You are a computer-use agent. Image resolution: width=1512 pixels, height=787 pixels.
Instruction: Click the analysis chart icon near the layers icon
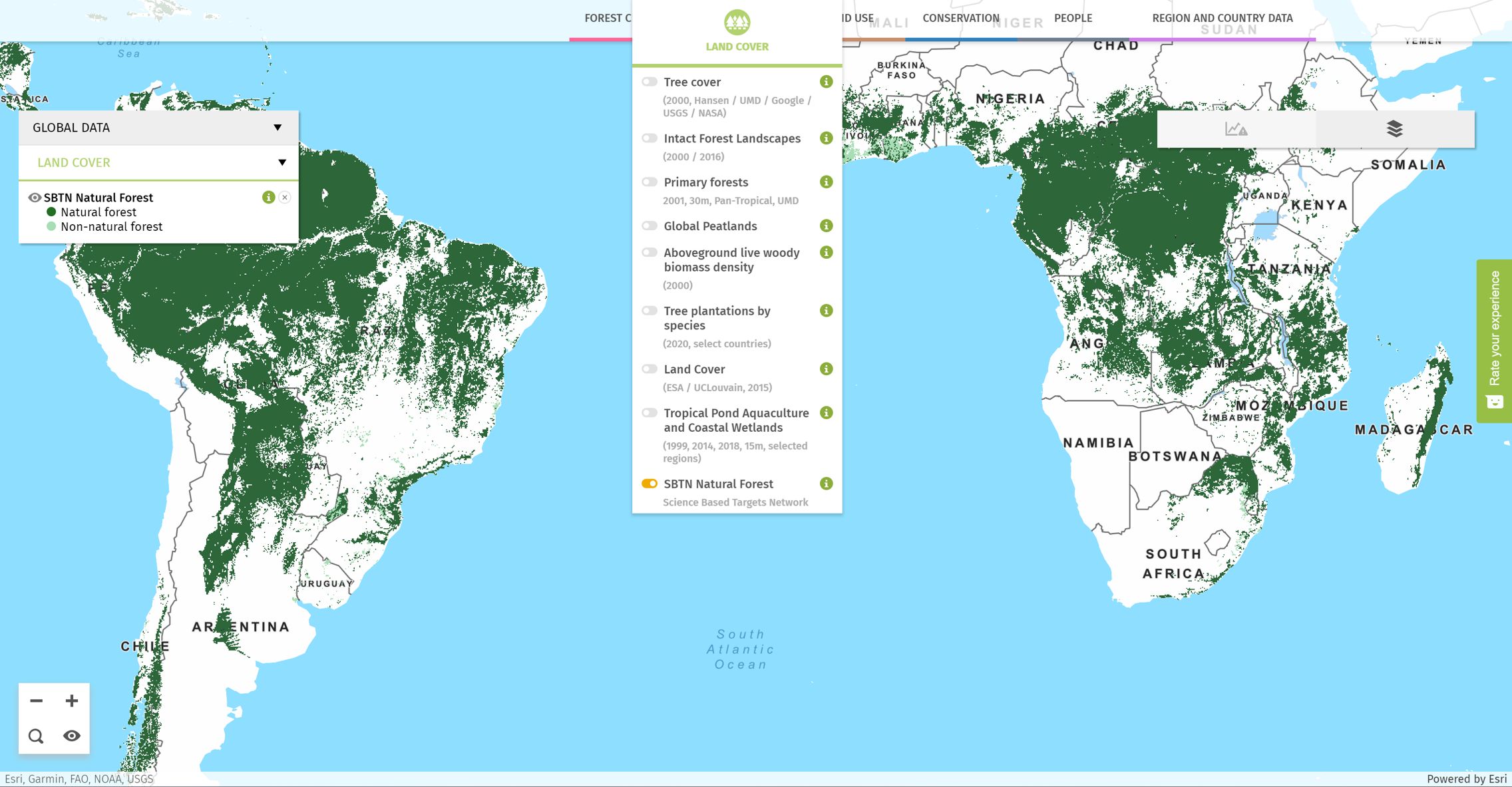coord(1236,128)
